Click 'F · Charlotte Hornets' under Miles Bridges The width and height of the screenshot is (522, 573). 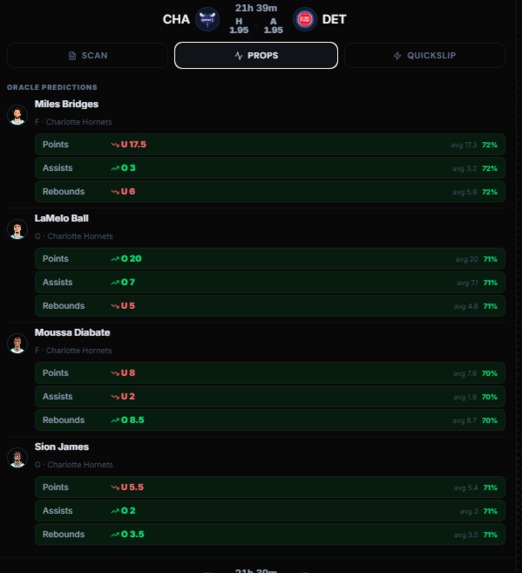(73, 122)
